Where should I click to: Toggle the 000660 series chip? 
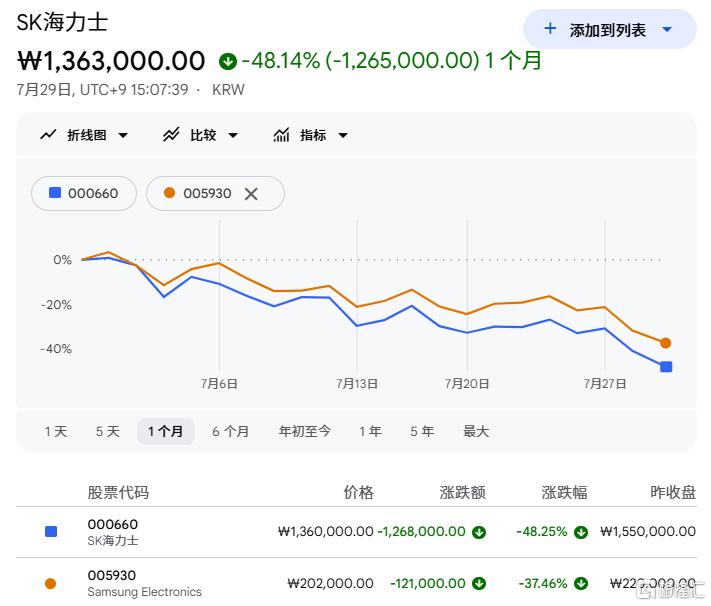pyautogui.click(x=84, y=194)
